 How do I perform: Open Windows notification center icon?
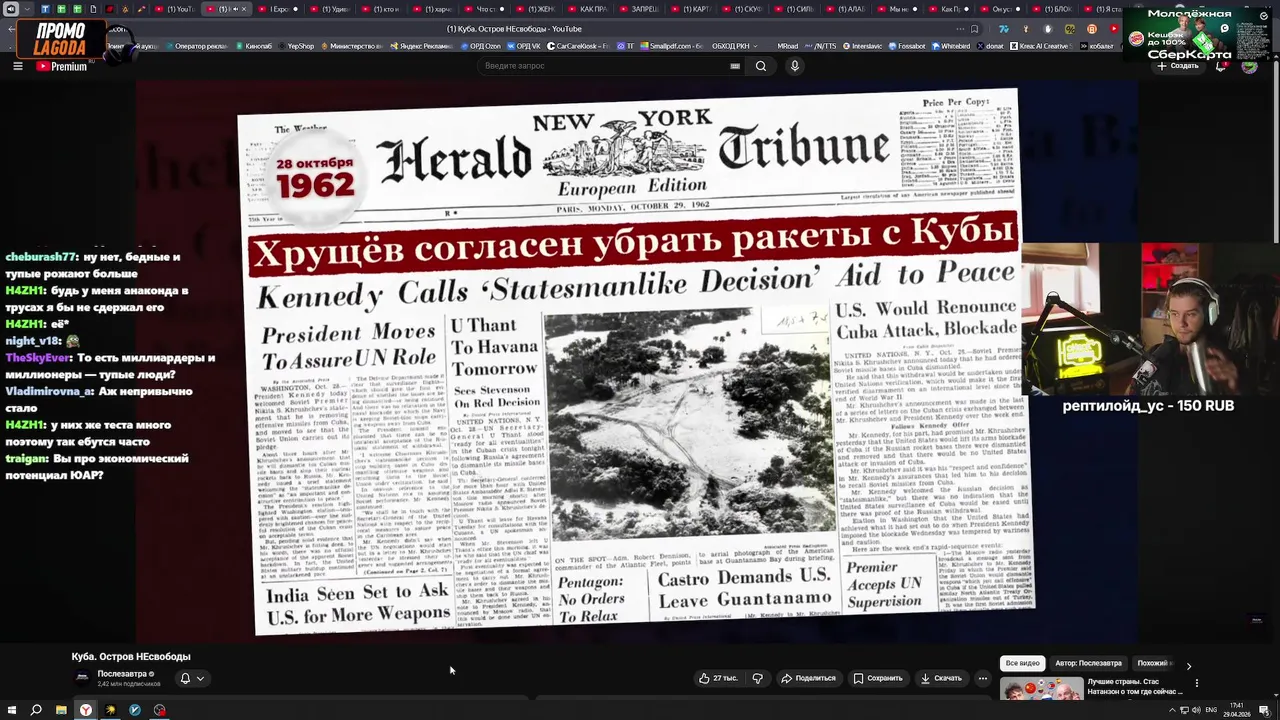1264,710
